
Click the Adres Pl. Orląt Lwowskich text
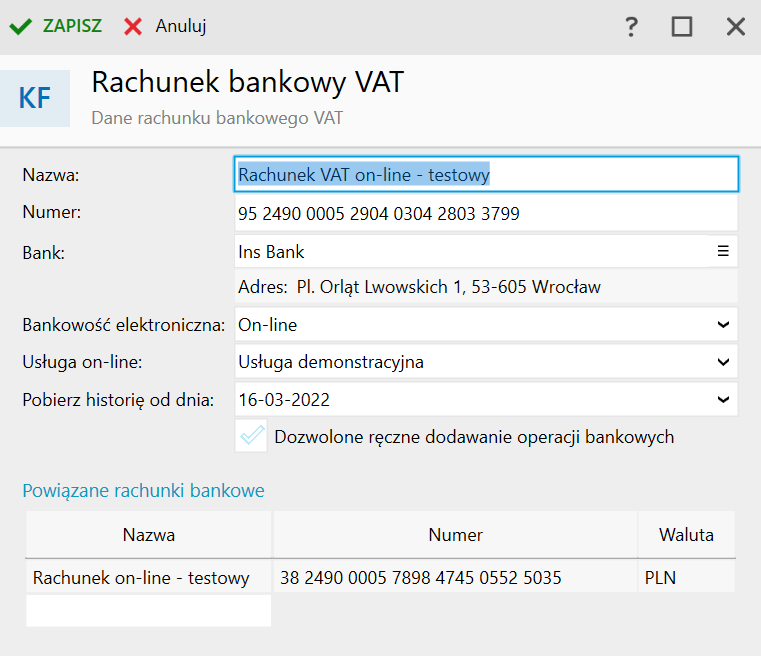point(419,287)
